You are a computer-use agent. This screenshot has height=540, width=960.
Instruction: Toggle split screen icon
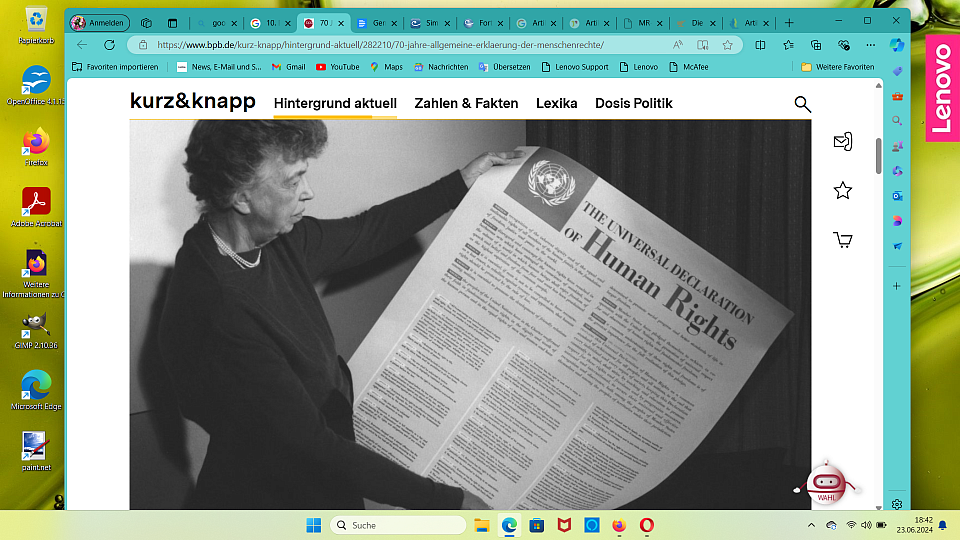pos(760,45)
